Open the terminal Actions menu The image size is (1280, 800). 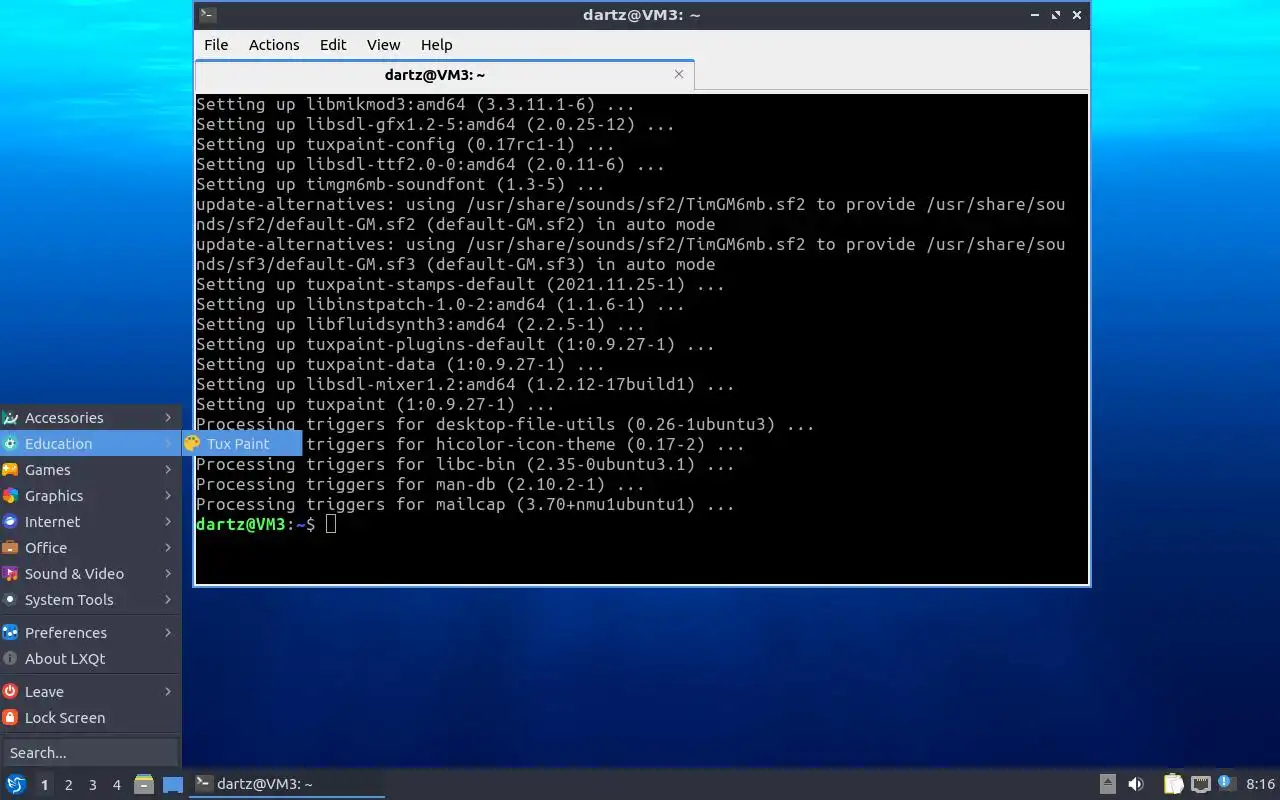tap(274, 45)
